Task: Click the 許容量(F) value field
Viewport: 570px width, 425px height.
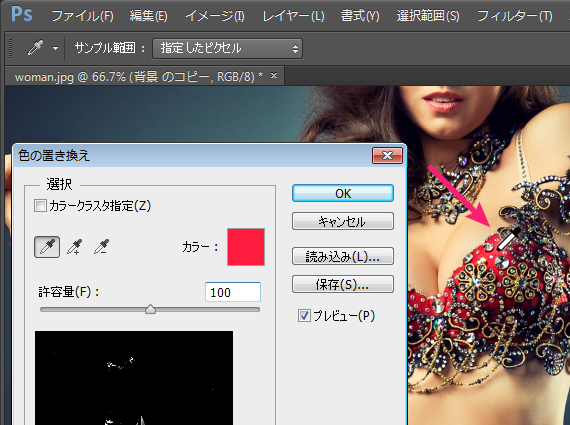Action: (233, 292)
